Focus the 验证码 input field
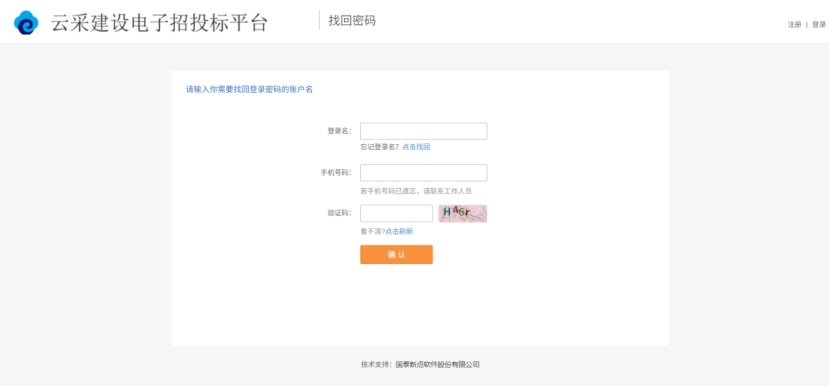This screenshot has height=386, width=830. [396, 213]
